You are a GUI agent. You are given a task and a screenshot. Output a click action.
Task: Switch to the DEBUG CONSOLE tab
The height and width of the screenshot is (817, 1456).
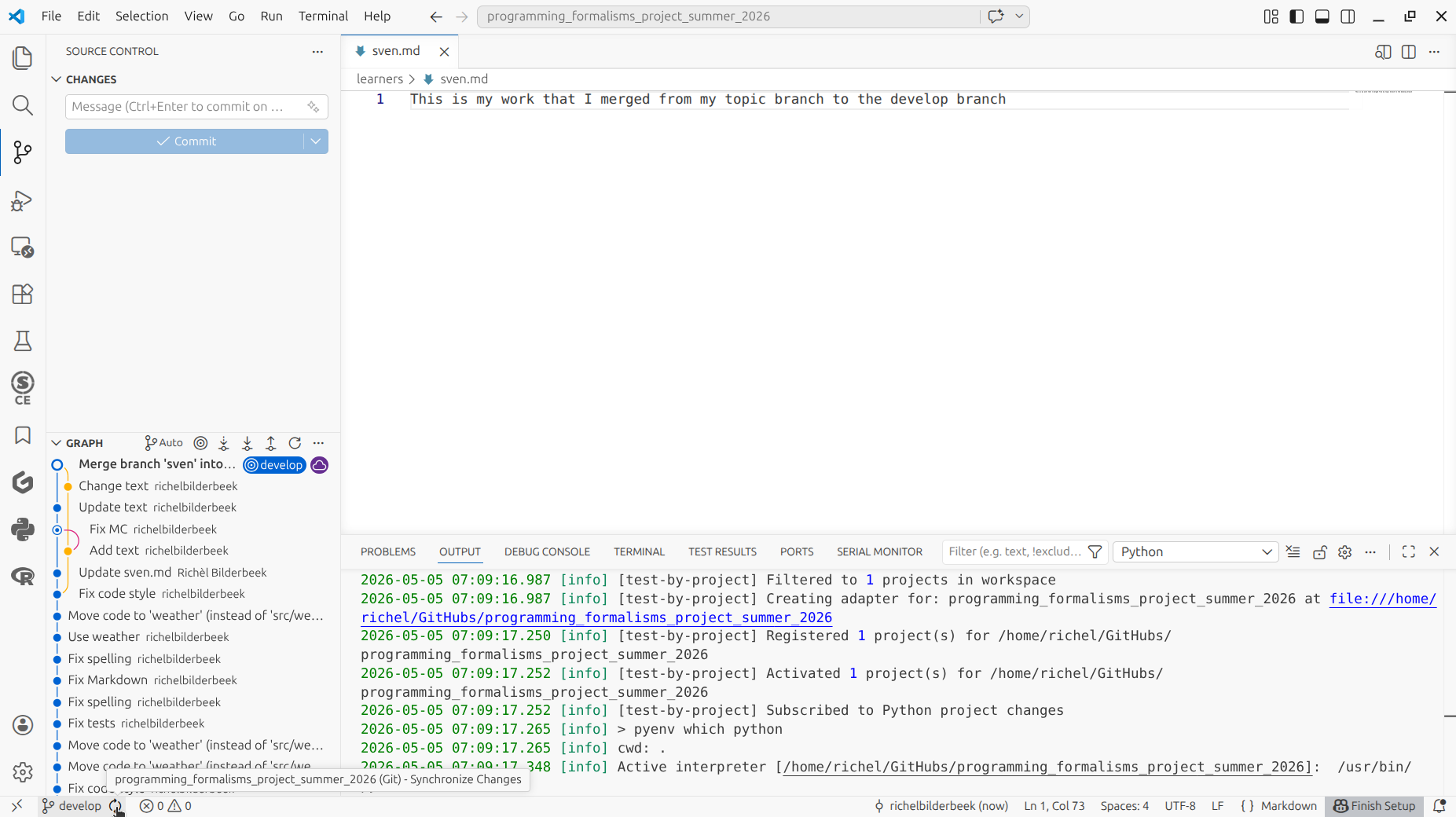click(x=547, y=552)
